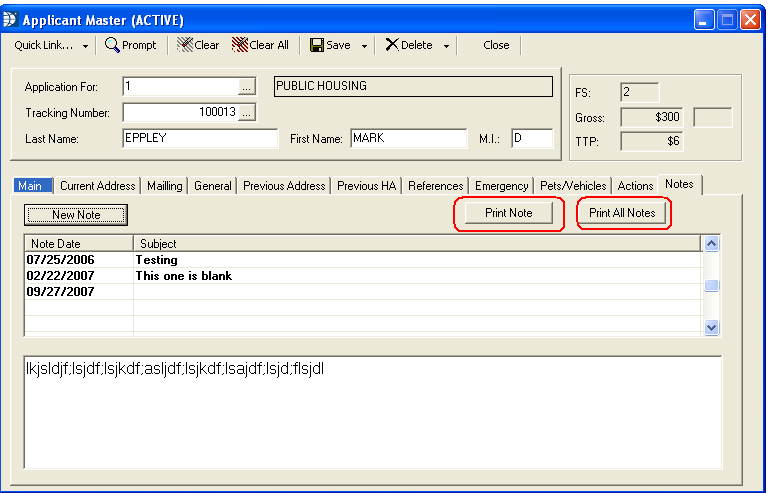768x493 pixels.
Task: Click the Delete X toolbar icon
Action: [x=392, y=45]
